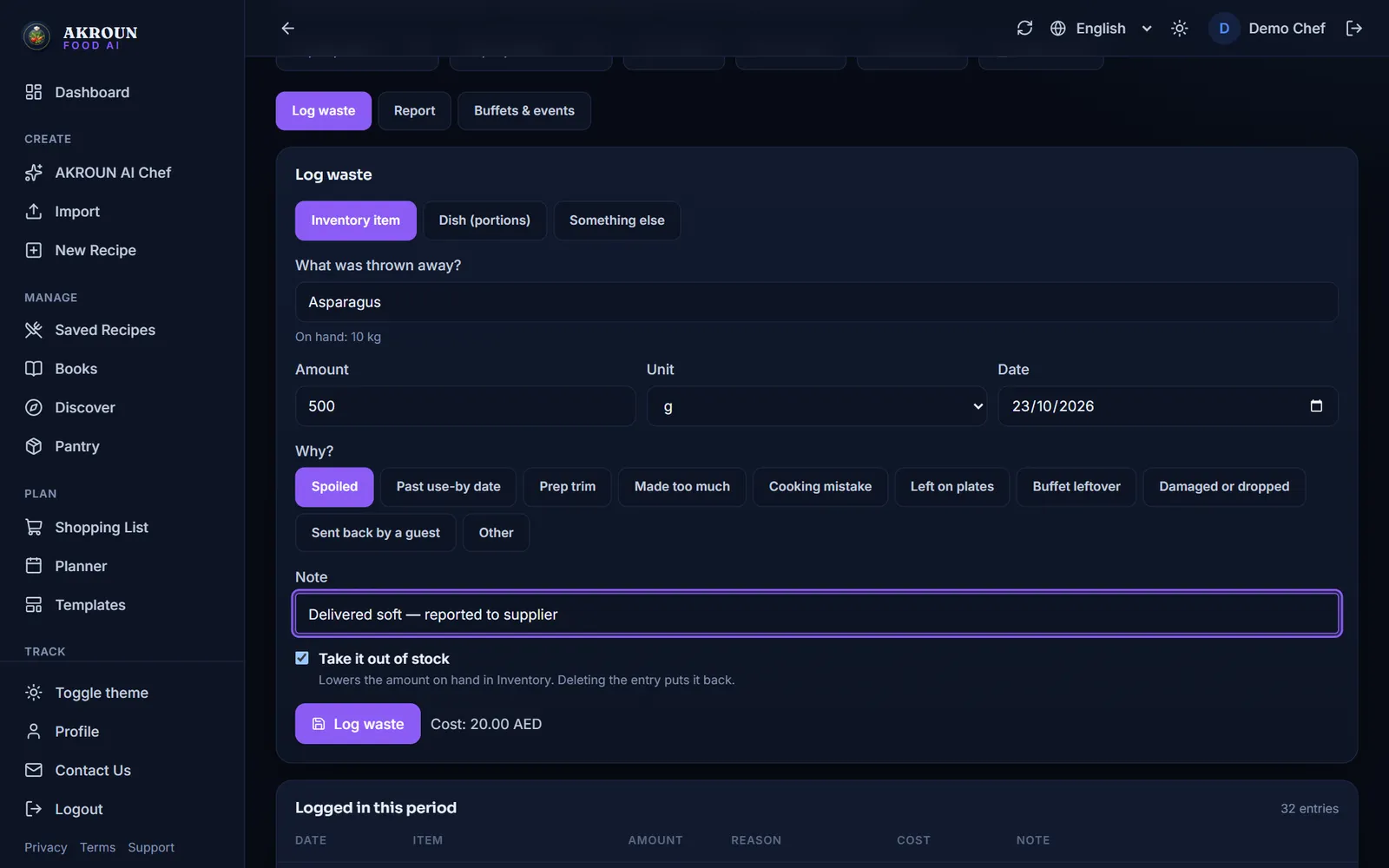This screenshot has height=868, width=1389.
Task: Open the calendar picker icon in the Date field
Action: point(1316,406)
